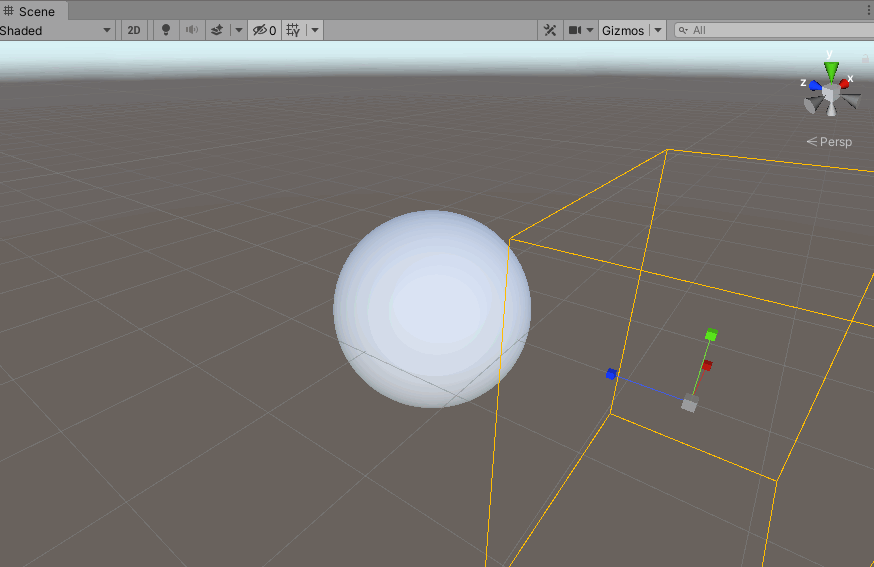The width and height of the screenshot is (874, 567).
Task: Click the blue Z axis cone
Action: tap(815, 86)
